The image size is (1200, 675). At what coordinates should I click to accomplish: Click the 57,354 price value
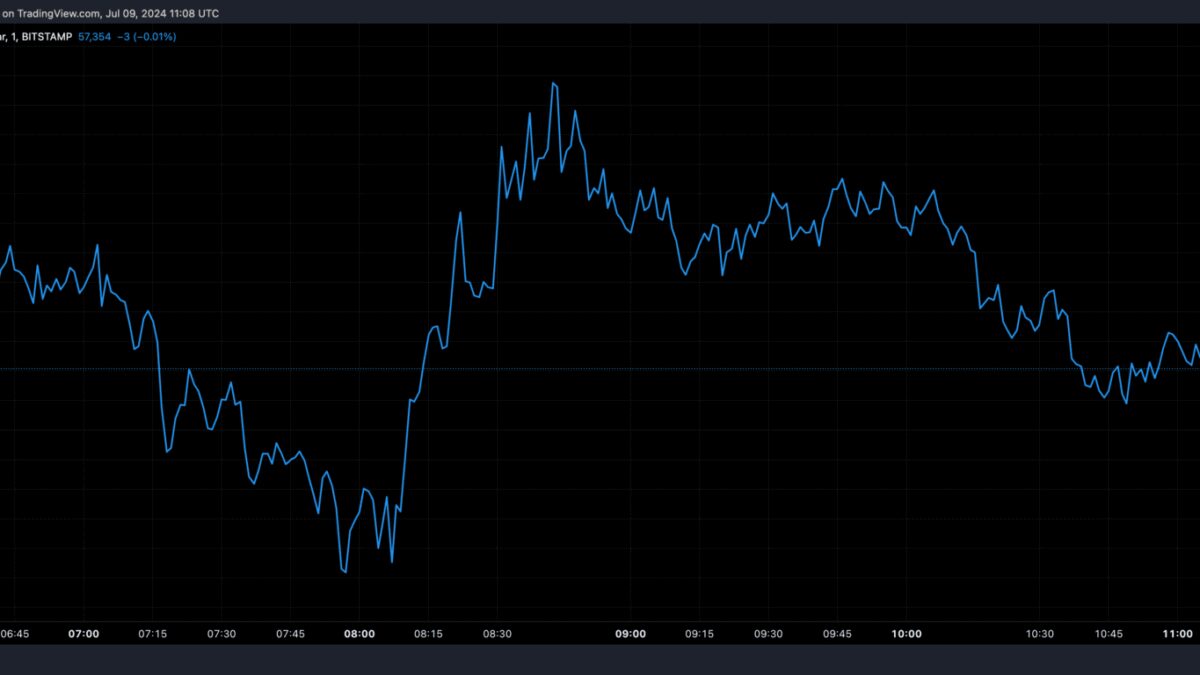pos(96,36)
